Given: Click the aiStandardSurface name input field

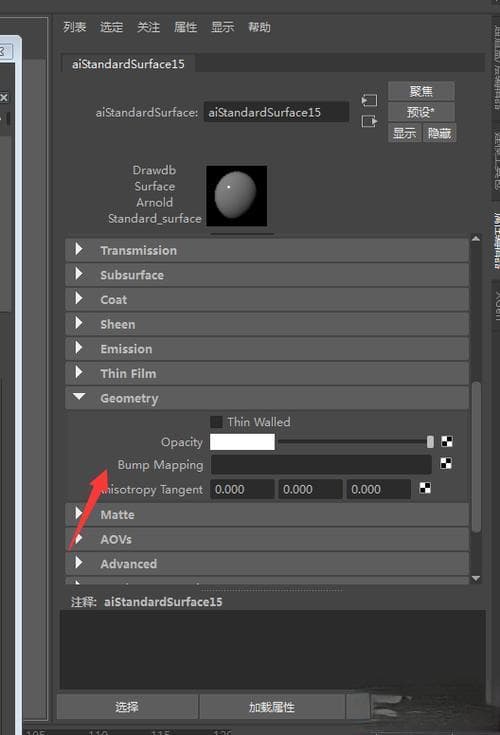Looking at the screenshot, I should 276,112.
